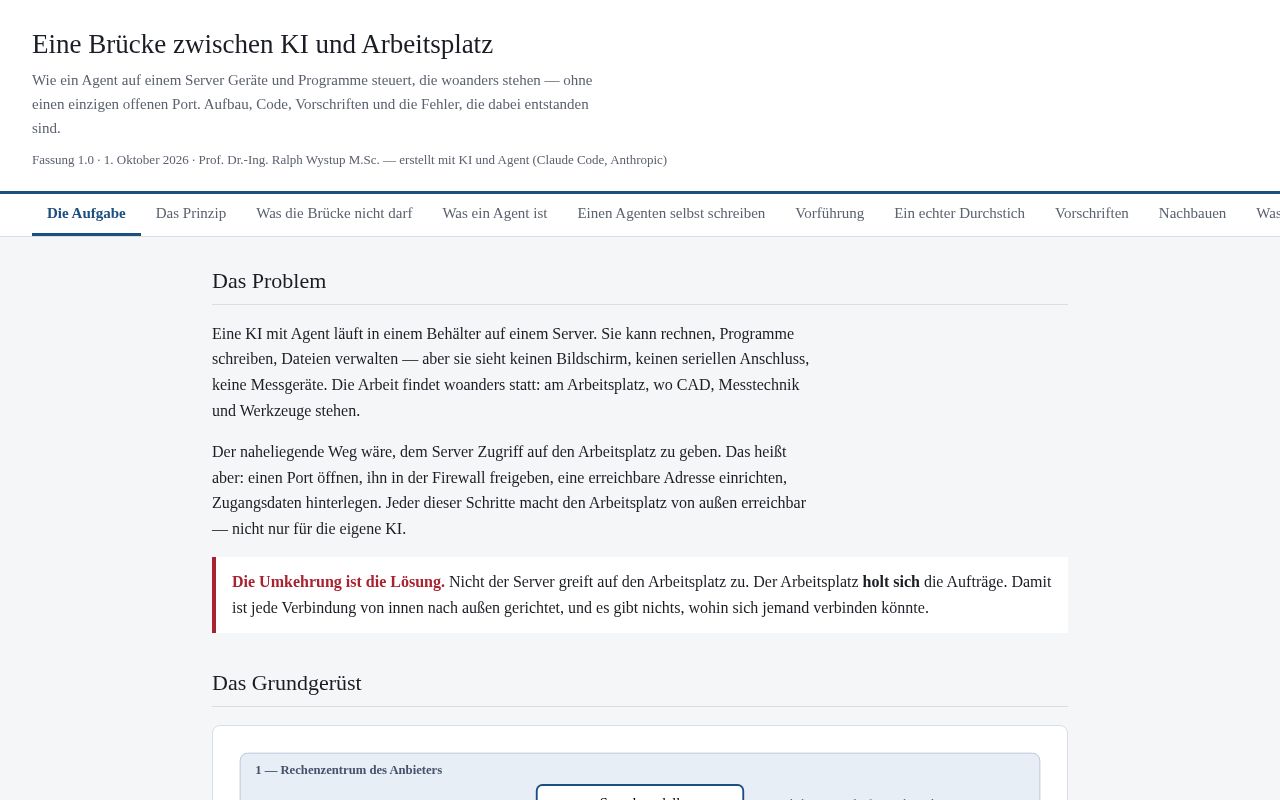
Task: Click the 'Das Grundgerüst' heading
Action: click(287, 683)
